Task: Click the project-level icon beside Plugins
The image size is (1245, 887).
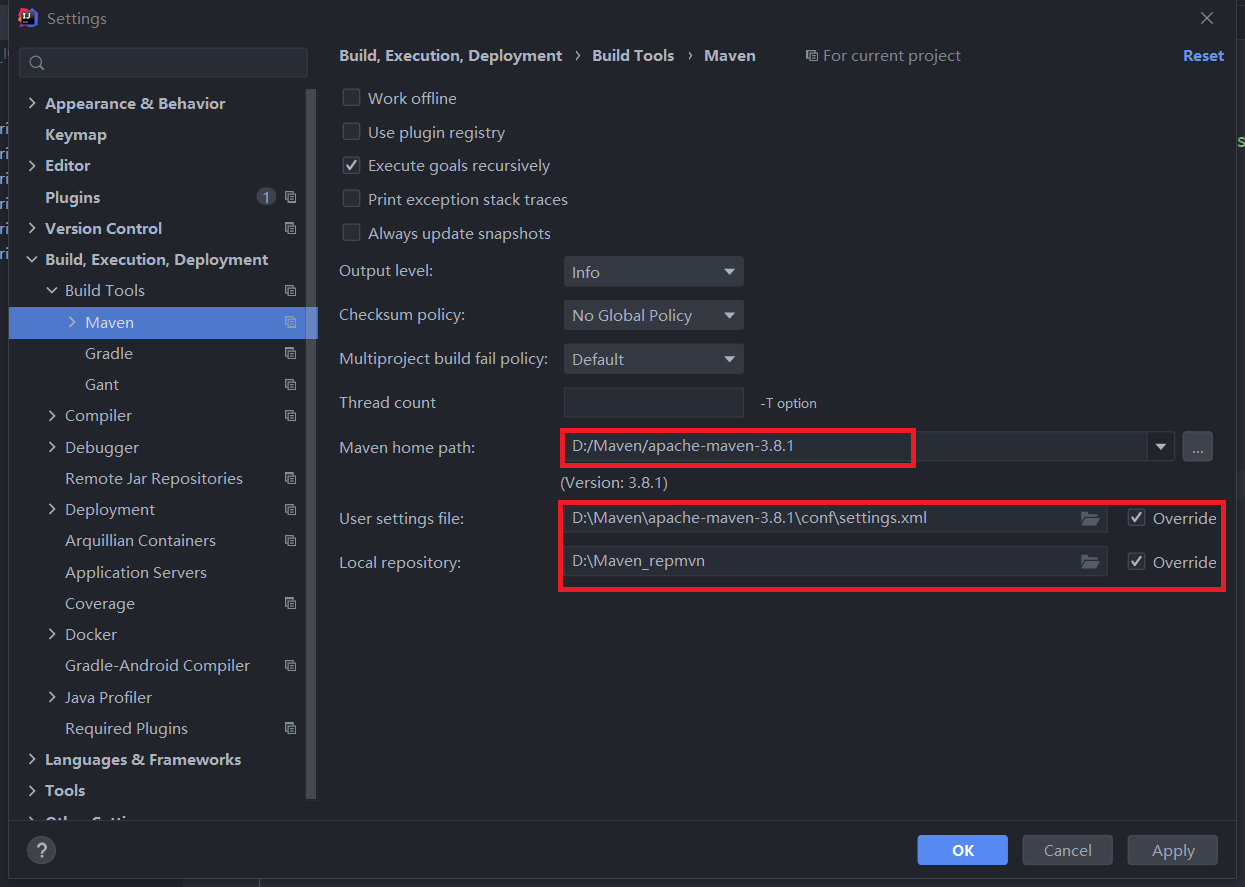Action: [290, 197]
